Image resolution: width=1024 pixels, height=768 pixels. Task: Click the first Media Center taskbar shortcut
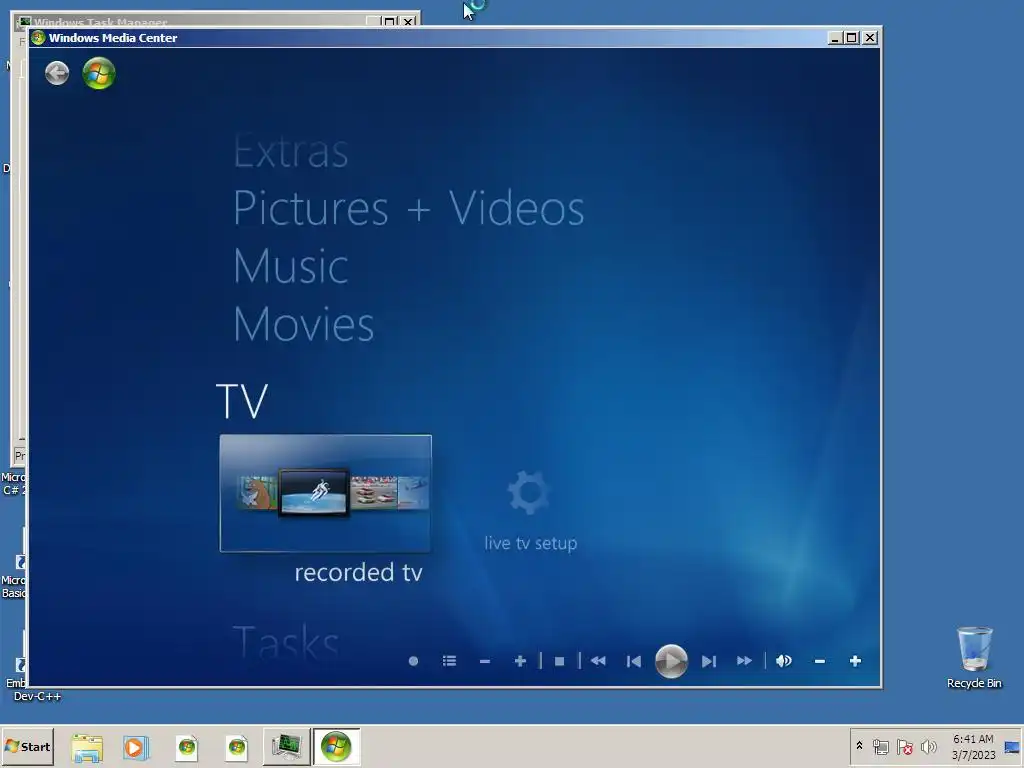tap(187, 747)
